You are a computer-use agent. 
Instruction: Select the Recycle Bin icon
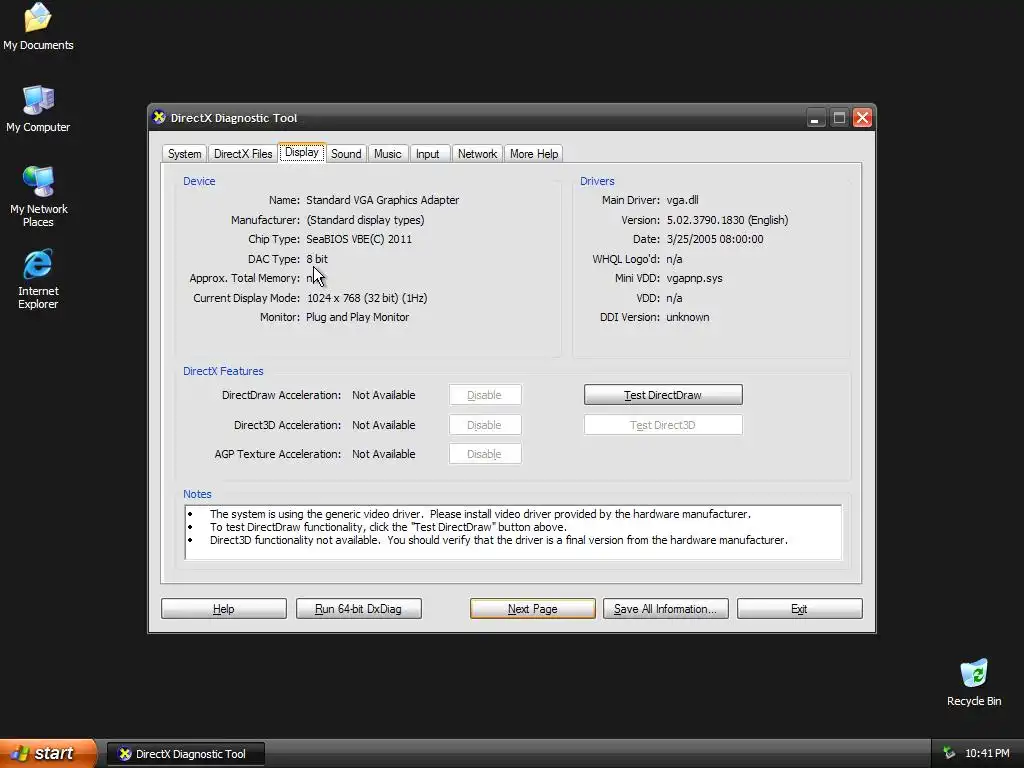coord(974,682)
